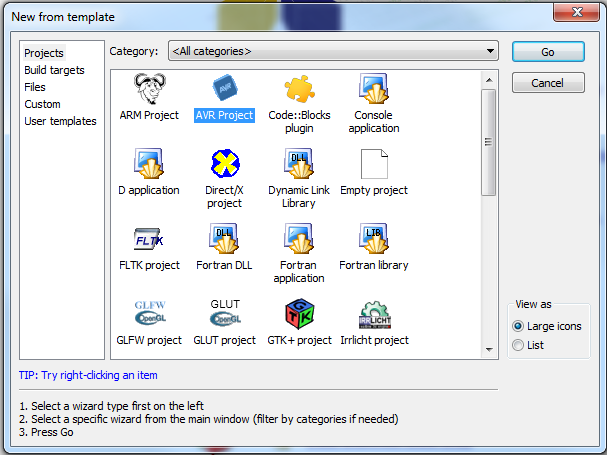Click the 'Empty project' label text

pos(374,190)
